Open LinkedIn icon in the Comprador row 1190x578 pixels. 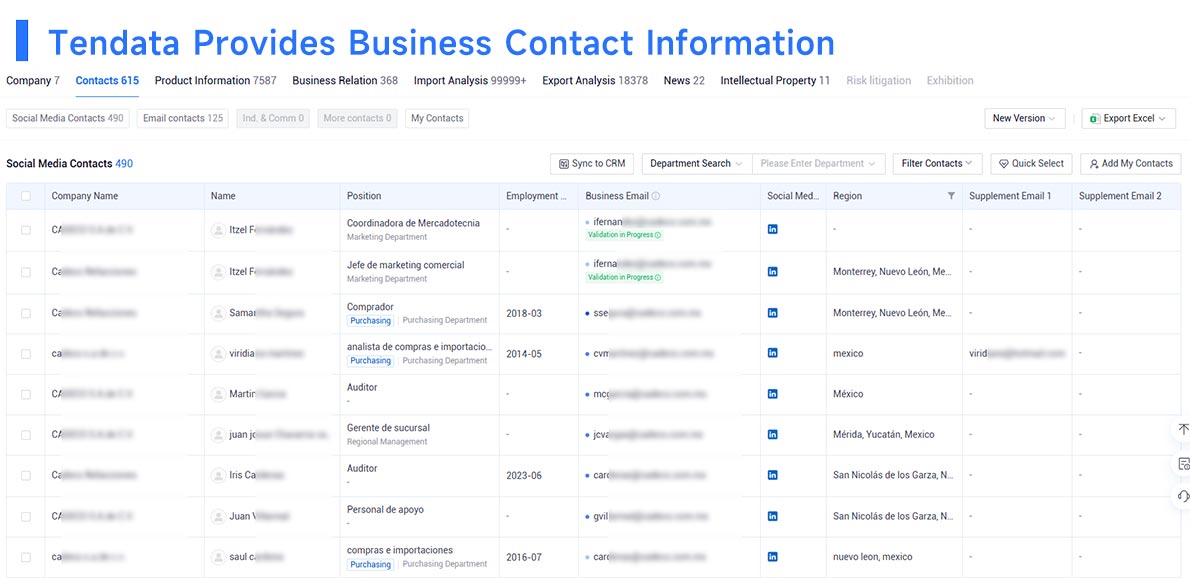pos(773,313)
